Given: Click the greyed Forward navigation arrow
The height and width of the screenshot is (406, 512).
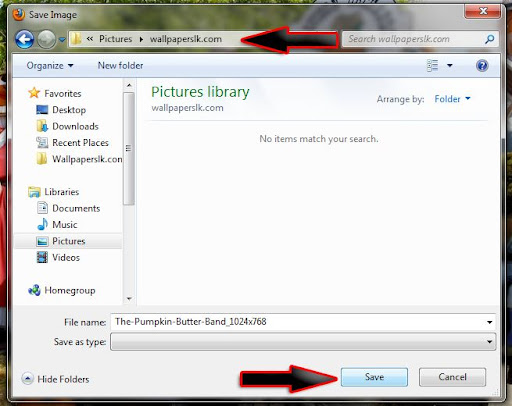Looking at the screenshot, I should tap(46, 39).
